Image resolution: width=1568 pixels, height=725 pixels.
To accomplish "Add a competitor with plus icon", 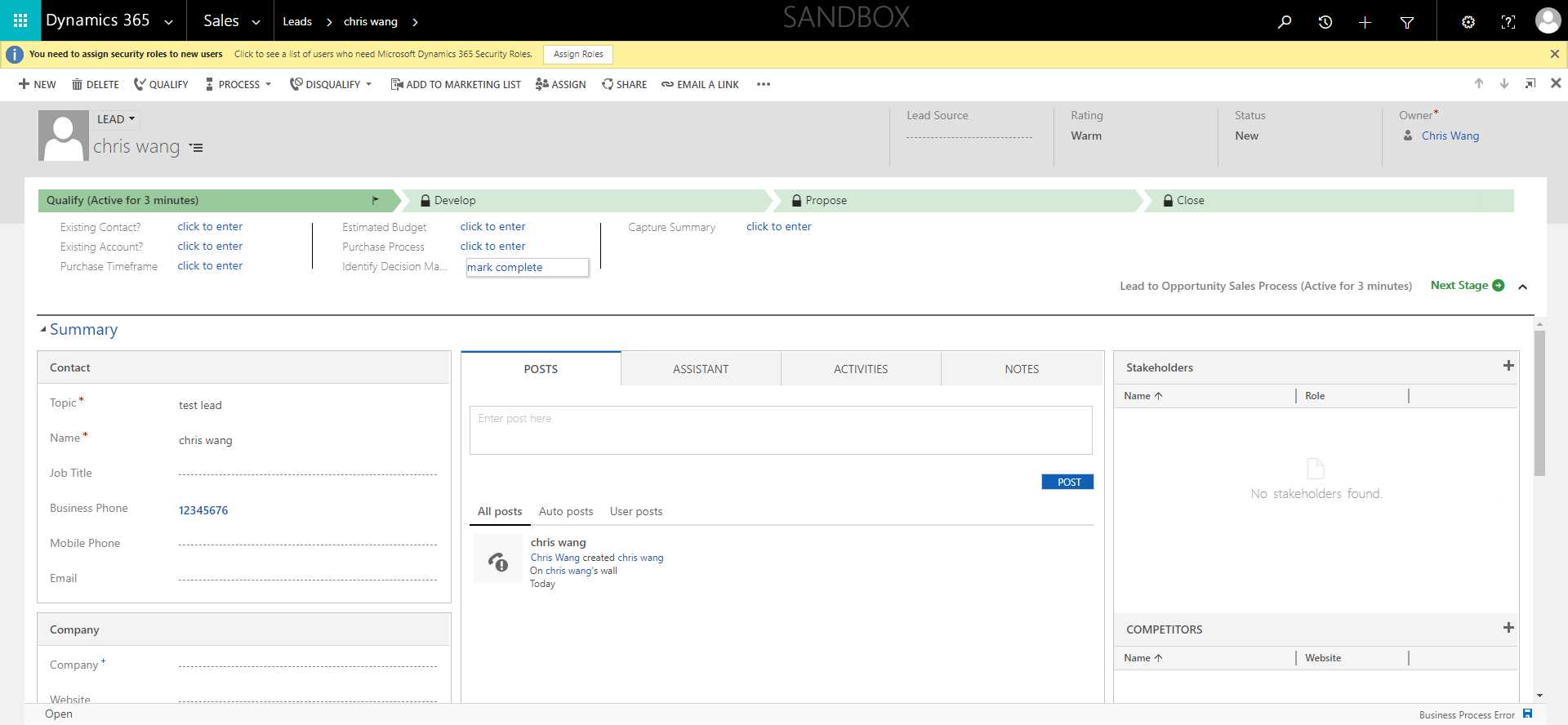I will click(x=1508, y=628).
